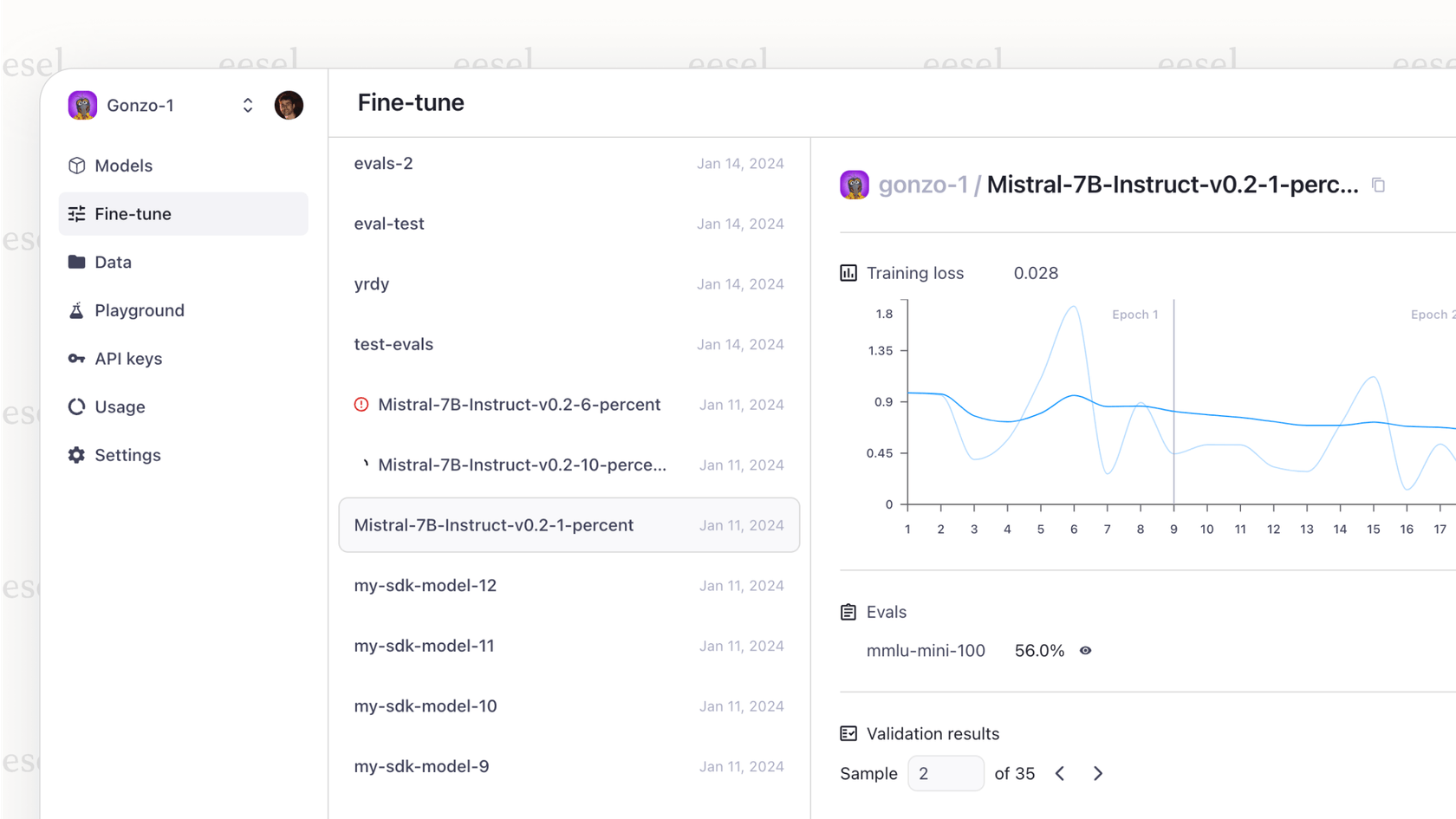Advance to next validation sample
Image resolution: width=1456 pixels, height=819 pixels.
coord(1097,773)
